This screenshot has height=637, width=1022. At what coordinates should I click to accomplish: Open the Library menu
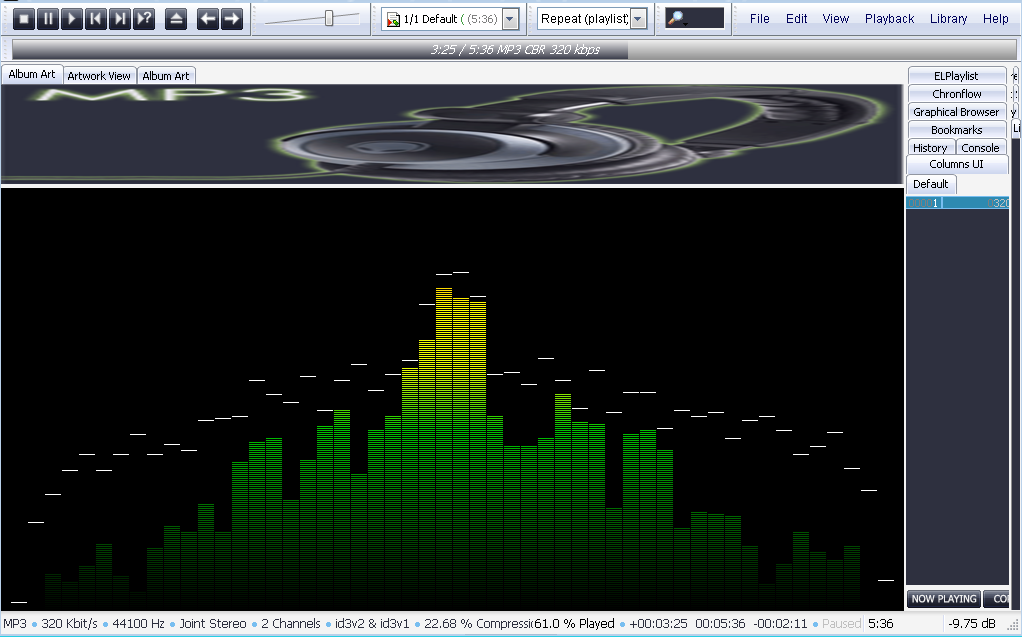pyautogui.click(x=948, y=19)
